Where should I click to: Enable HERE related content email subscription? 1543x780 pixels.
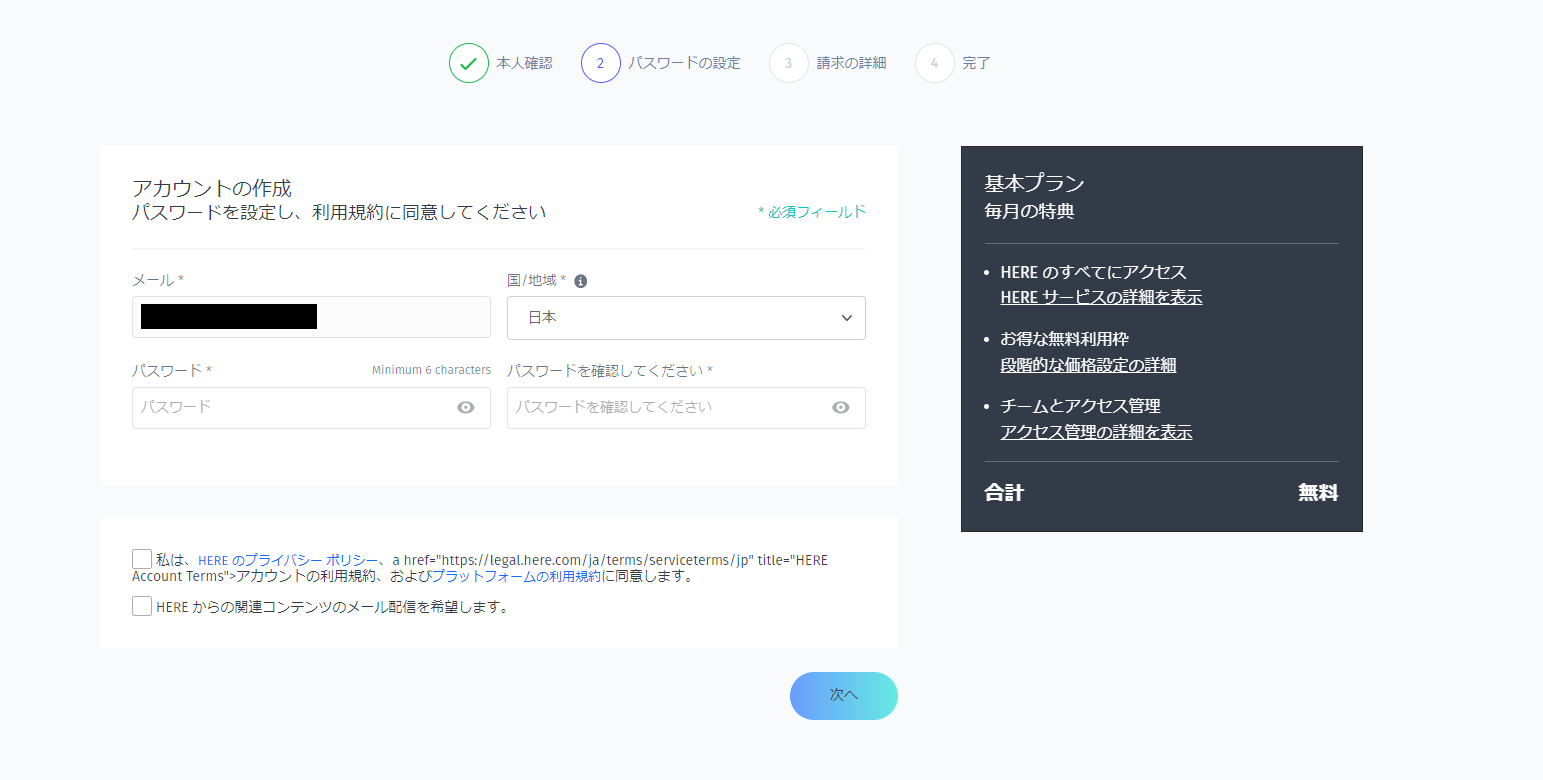tap(141, 605)
